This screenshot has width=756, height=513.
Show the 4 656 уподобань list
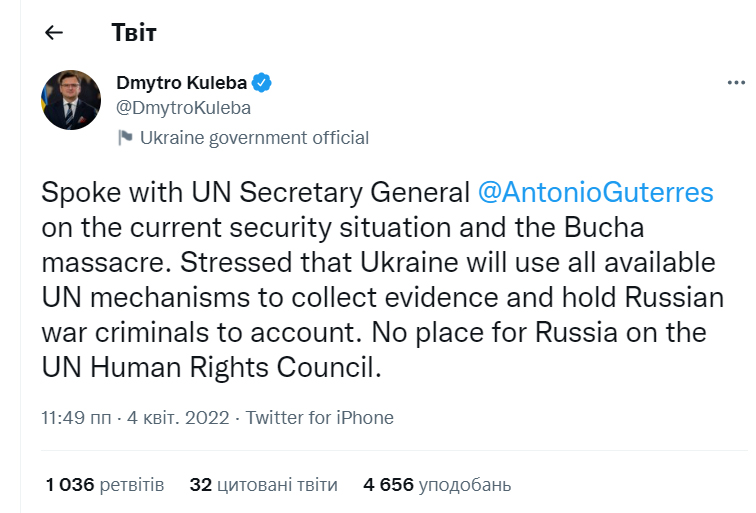pos(437,485)
